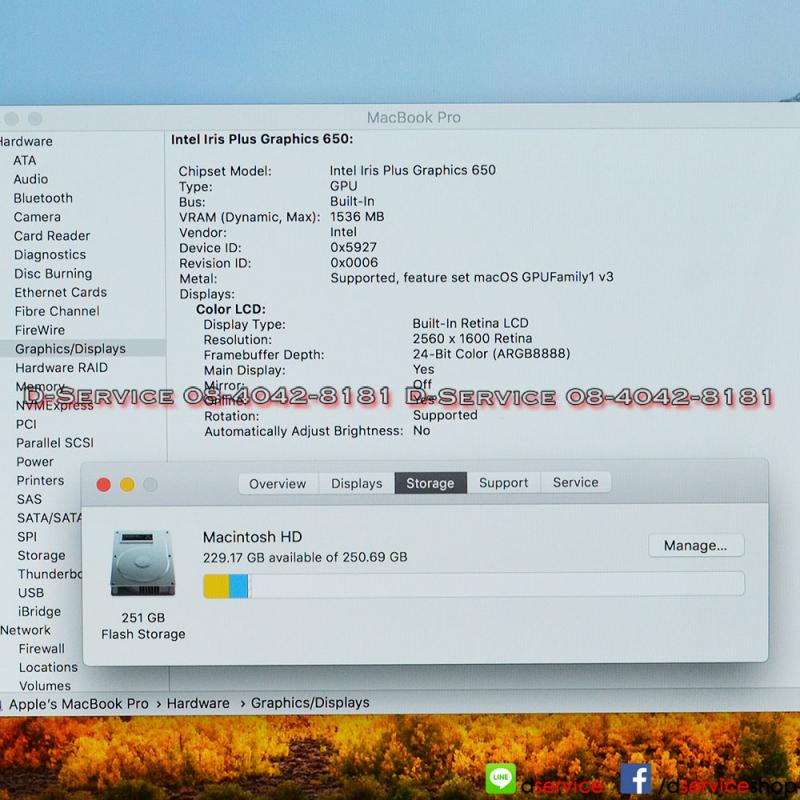Choose Camera in the sidebar
The image size is (800, 800).
[37, 217]
